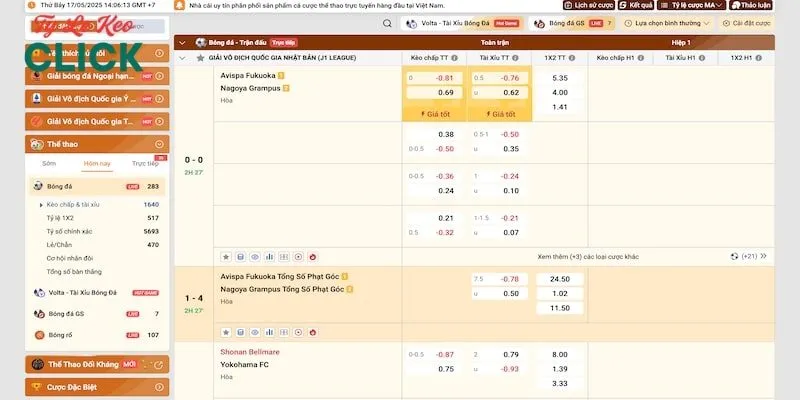Click info icon next to Tài Xỉu TT
This screenshot has height=400, width=800.
coord(517,58)
